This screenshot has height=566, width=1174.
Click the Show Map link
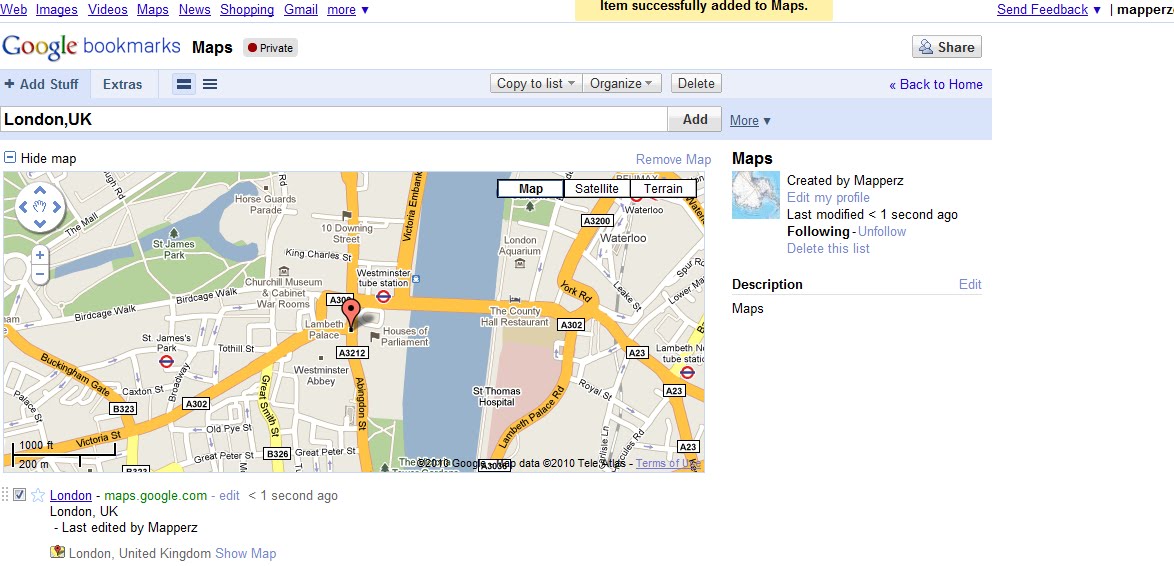click(x=246, y=554)
